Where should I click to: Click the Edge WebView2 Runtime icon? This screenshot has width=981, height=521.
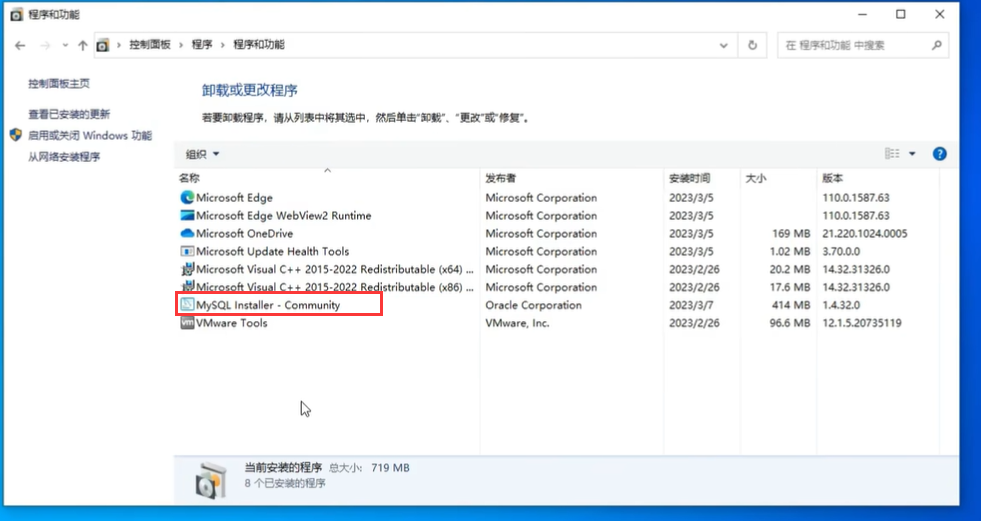(x=187, y=216)
